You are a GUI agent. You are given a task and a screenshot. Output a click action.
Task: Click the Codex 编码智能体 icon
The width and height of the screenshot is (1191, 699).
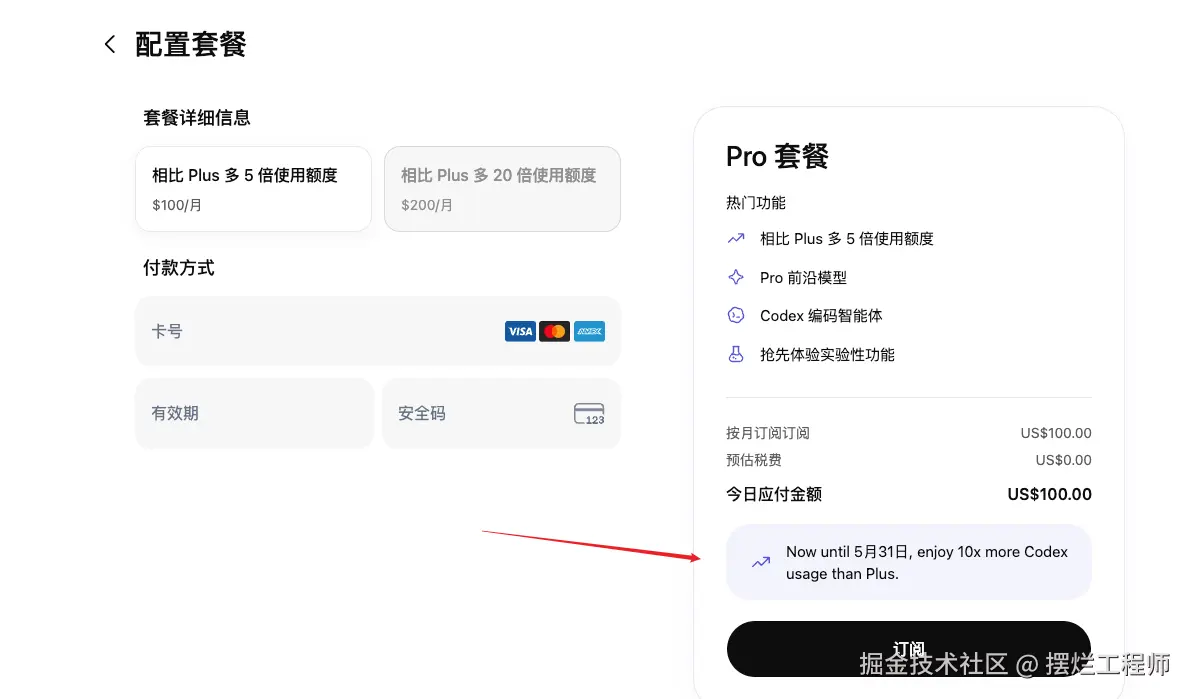tap(736, 315)
